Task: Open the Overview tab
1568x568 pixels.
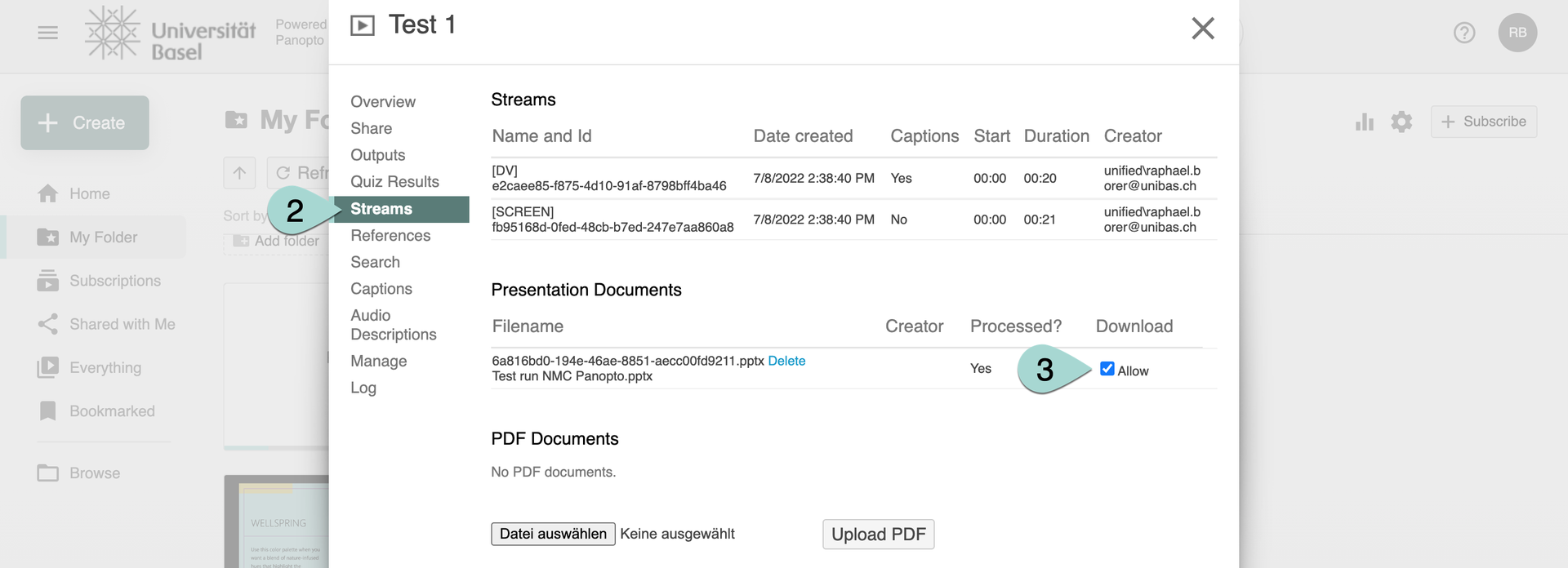Action: 382,102
